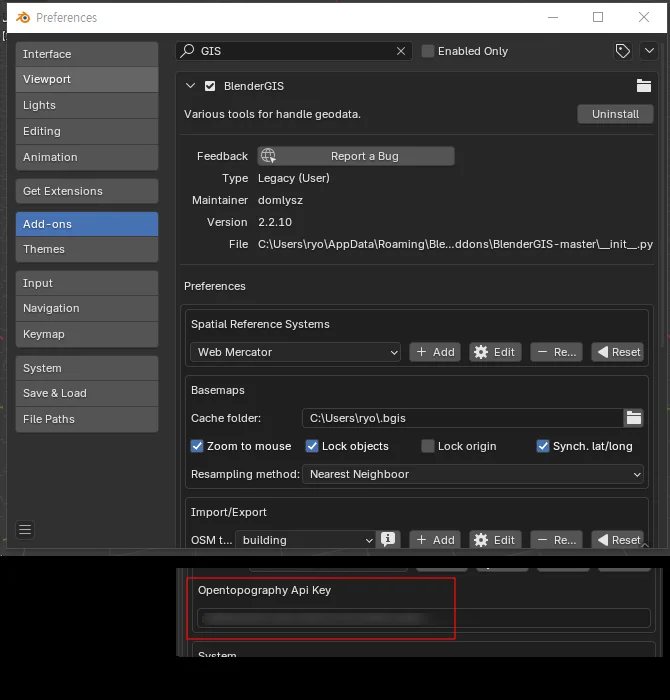Viewport: 670px width, 700px height.
Task: Click the add-on search field
Action: point(294,51)
